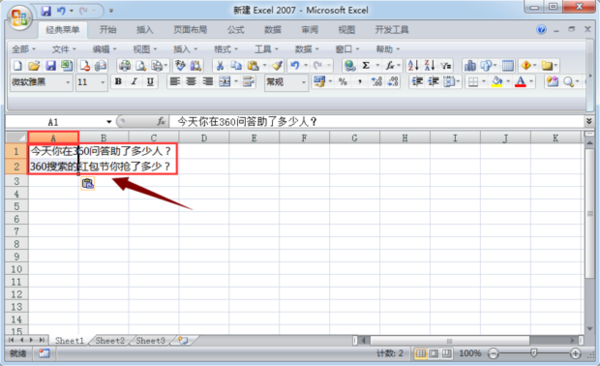
Task: Open the 文件 classic menu
Action: pos(64,49)
